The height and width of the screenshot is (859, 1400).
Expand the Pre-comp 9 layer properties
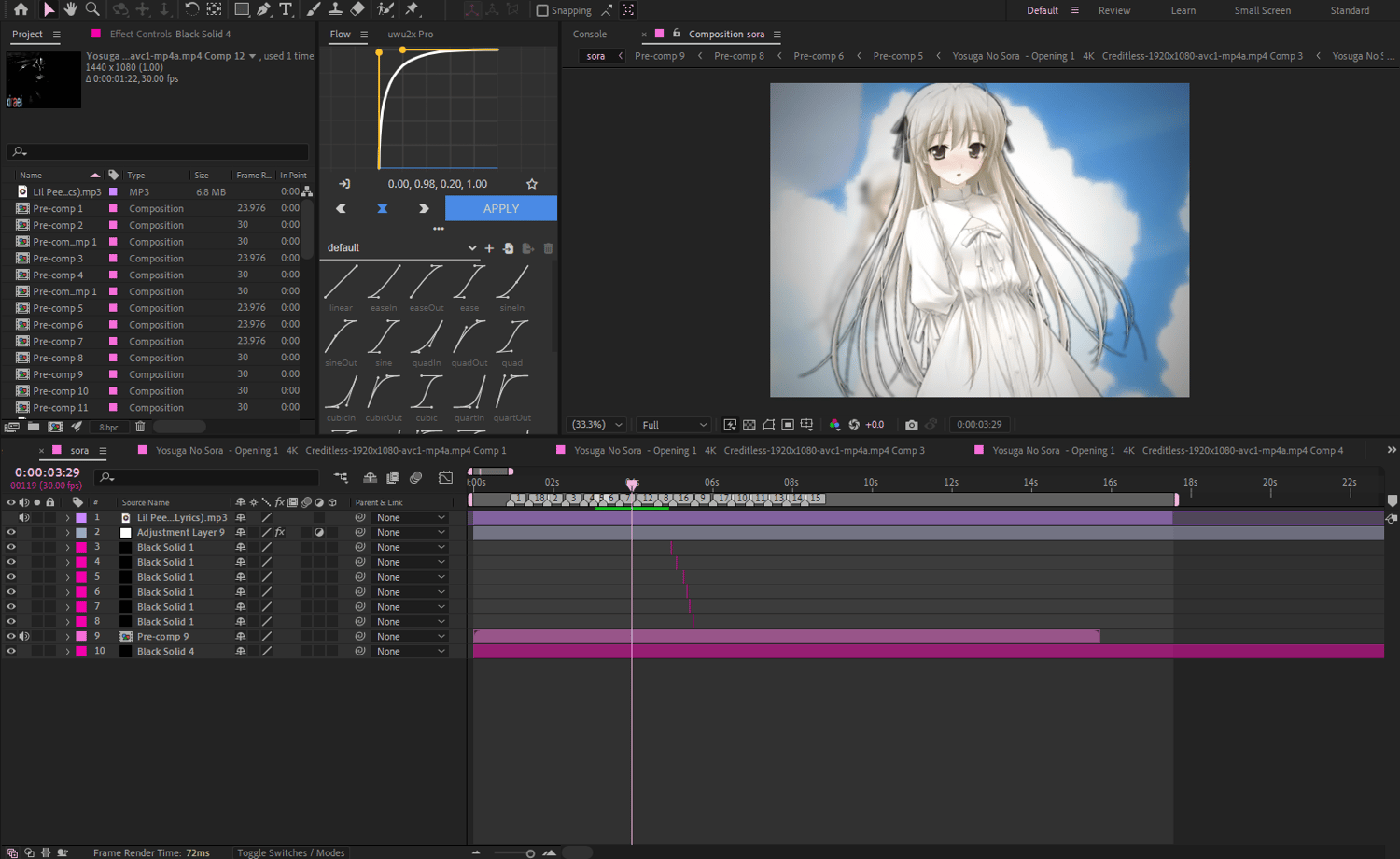(67, 637)
